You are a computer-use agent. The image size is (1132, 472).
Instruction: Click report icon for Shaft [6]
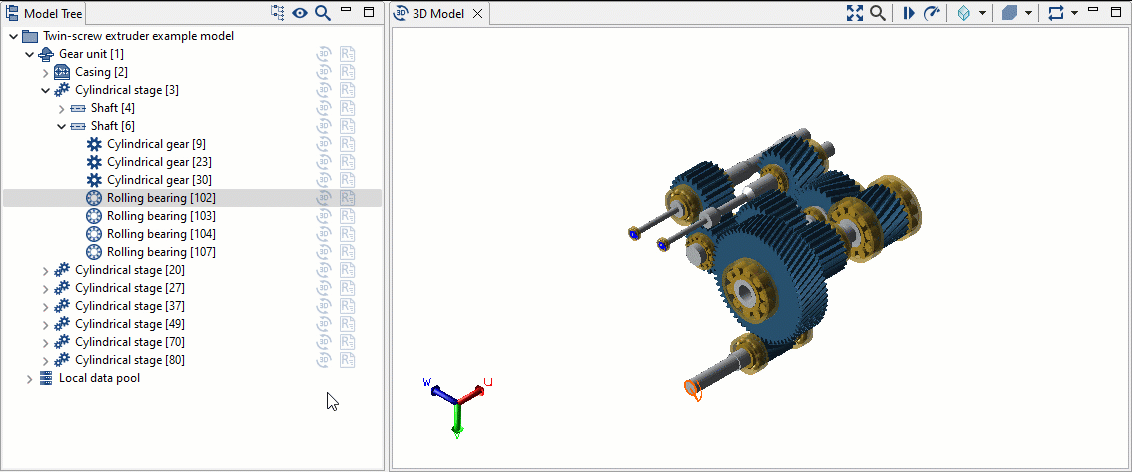tap(348, 126)
